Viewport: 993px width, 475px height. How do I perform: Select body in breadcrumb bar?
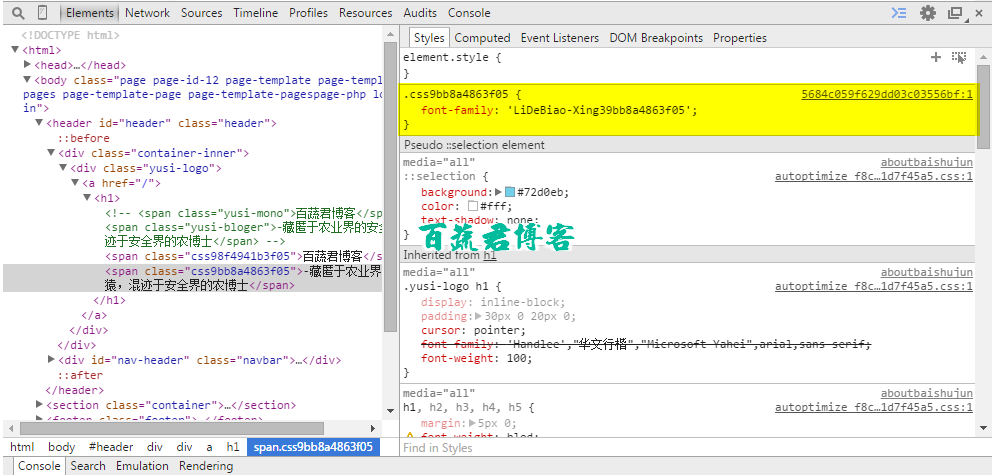61,447
